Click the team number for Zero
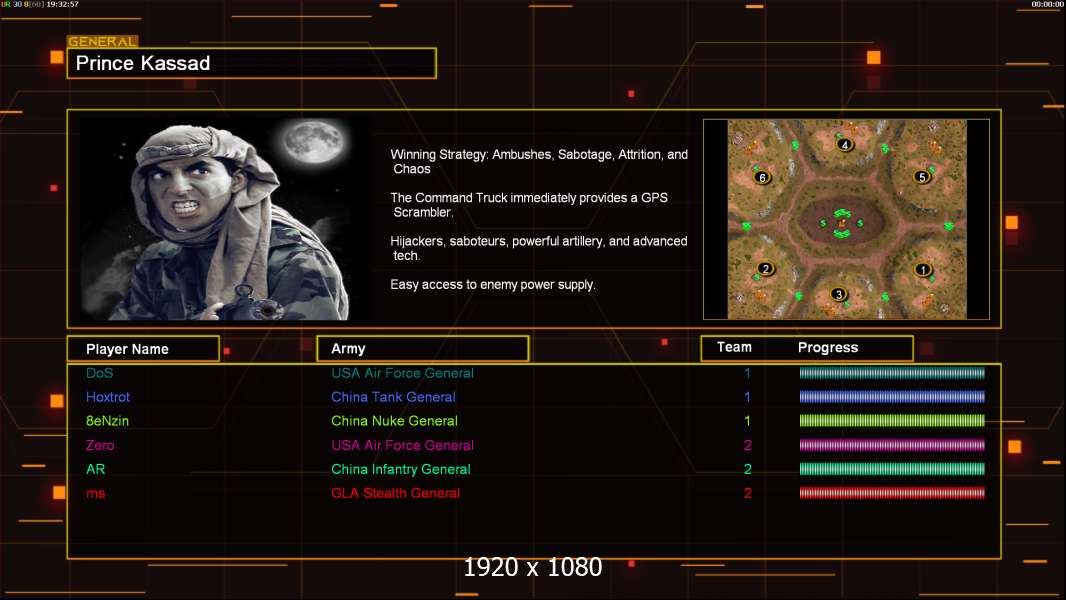Viewport: 1066px width, 600px height. pos(747,445)
